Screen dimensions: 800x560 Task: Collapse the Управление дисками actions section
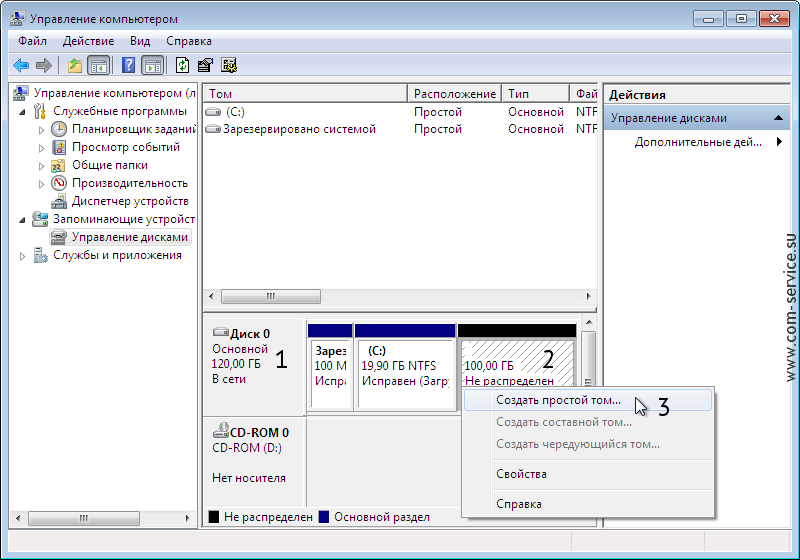pyautogui.click(x=778, y=118)
